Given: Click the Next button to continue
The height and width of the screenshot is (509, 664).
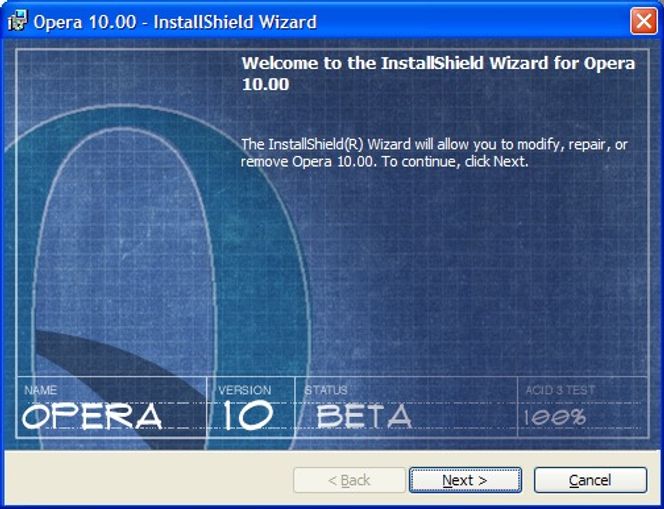Looking at the screenshot, I should point(465,480).
